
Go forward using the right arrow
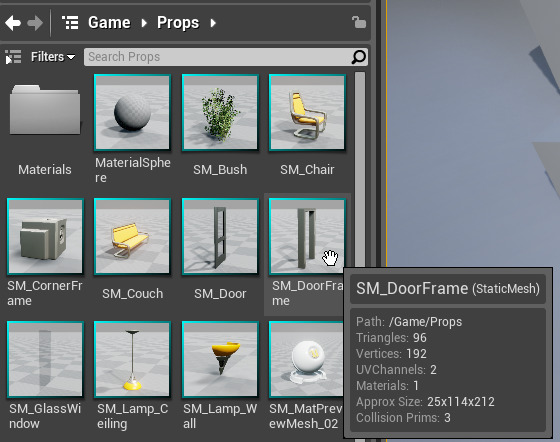coord(35,23)
